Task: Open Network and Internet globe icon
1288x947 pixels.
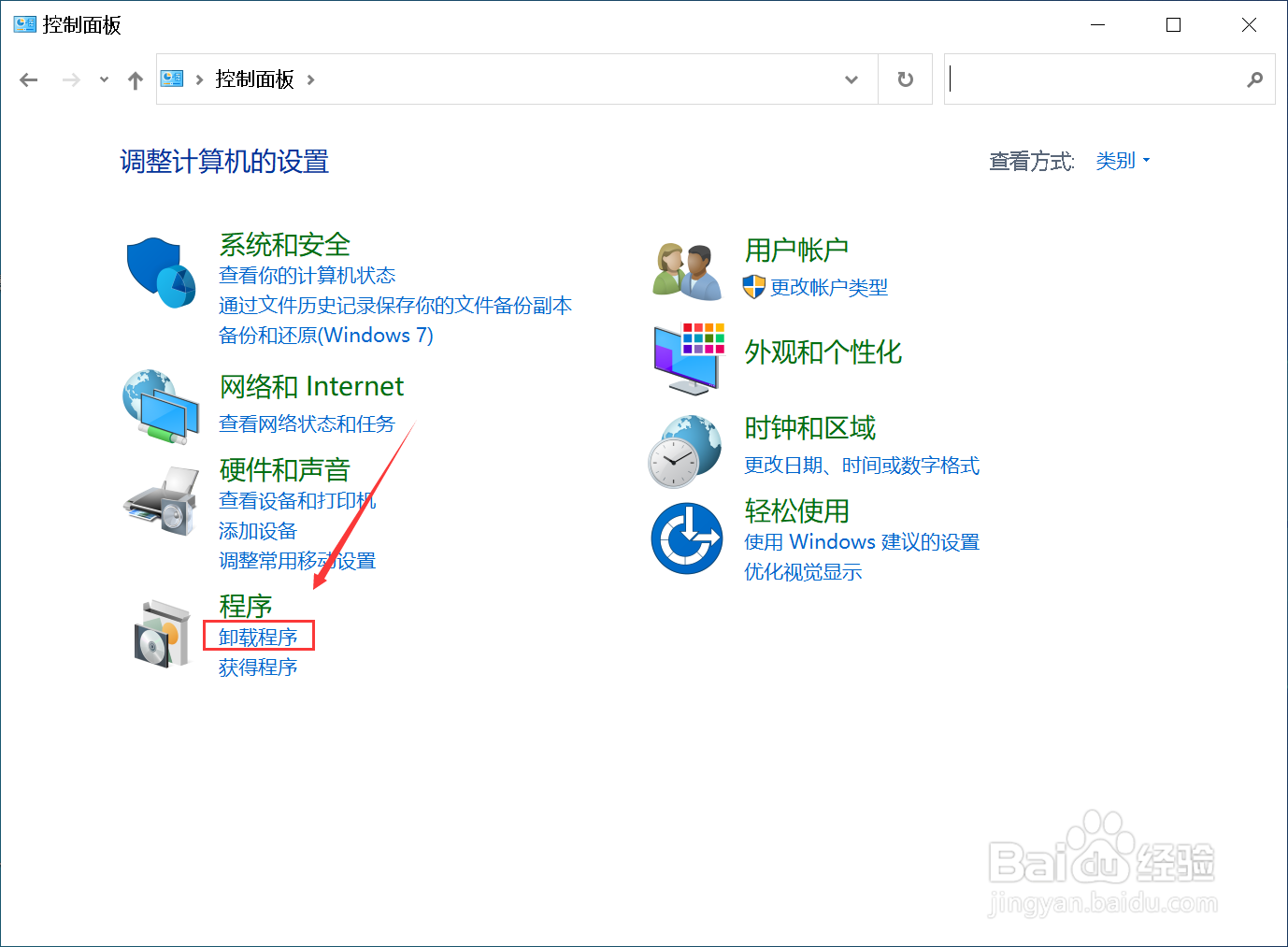Action: [x=161, y=407]
